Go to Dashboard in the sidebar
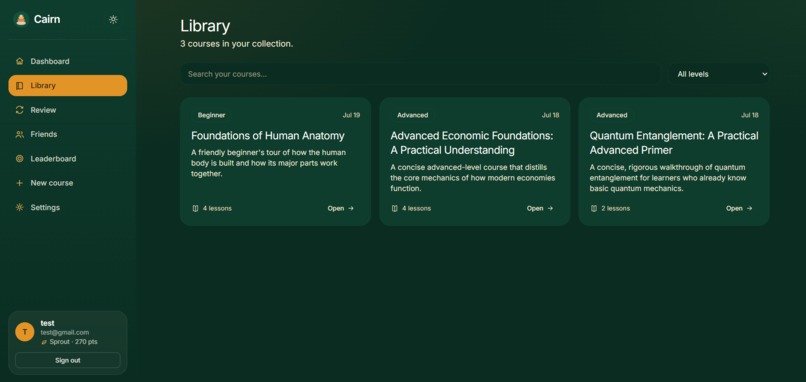Image resolution: width=806 pixels, height=382 pixels. click(67, 61)
